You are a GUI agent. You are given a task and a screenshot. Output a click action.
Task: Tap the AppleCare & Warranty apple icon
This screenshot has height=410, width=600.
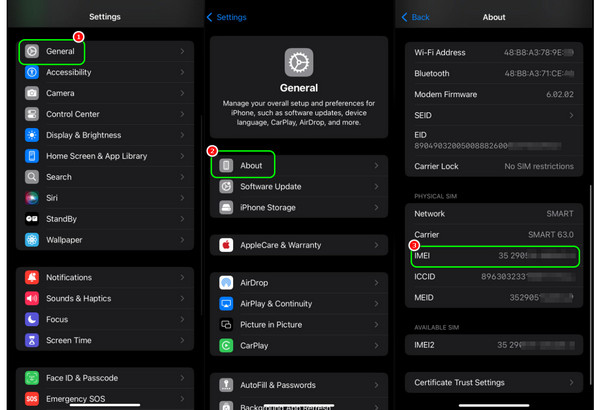tap(226, 245)
